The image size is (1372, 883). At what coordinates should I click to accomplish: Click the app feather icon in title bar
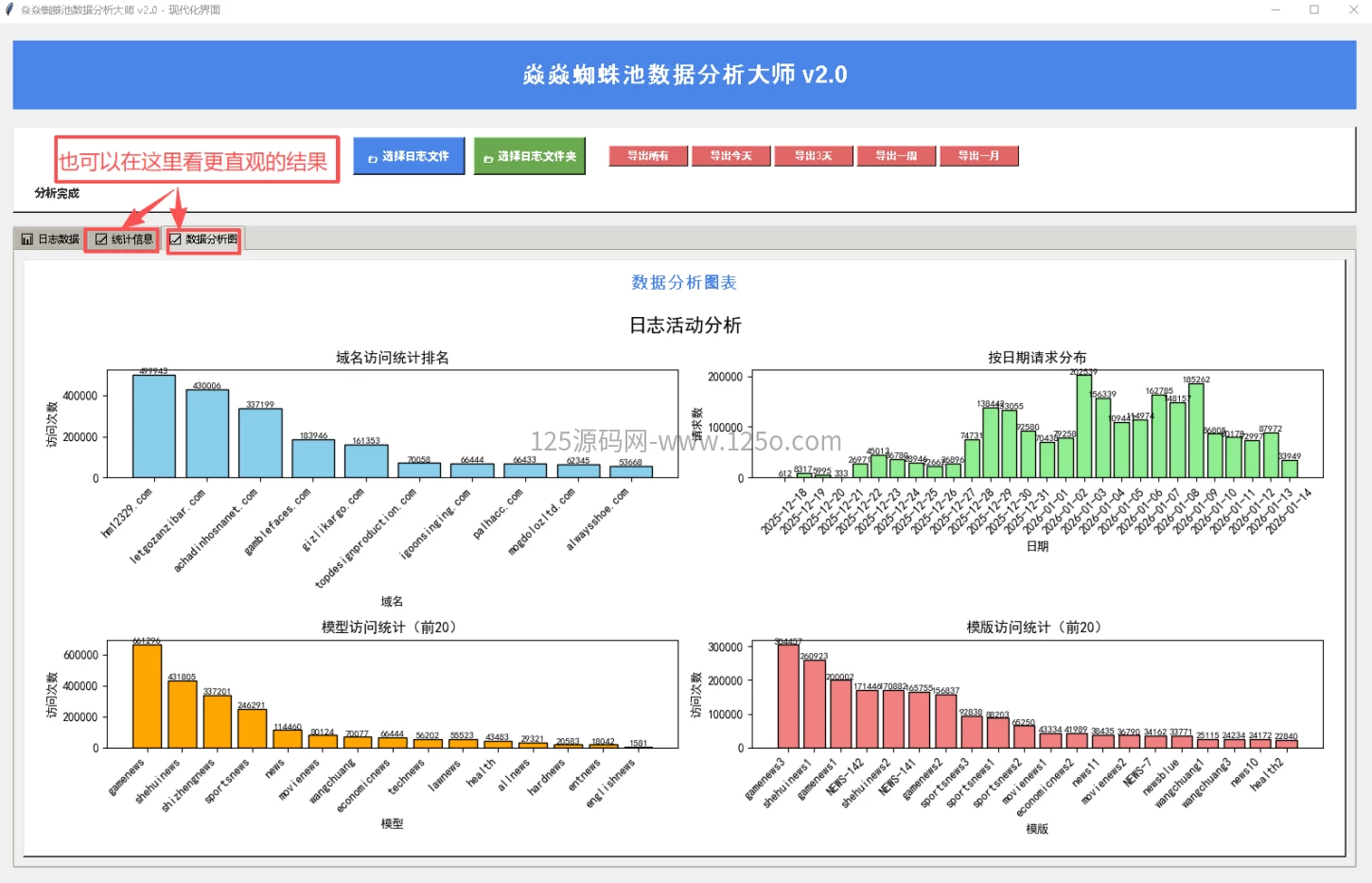(9, 9)
